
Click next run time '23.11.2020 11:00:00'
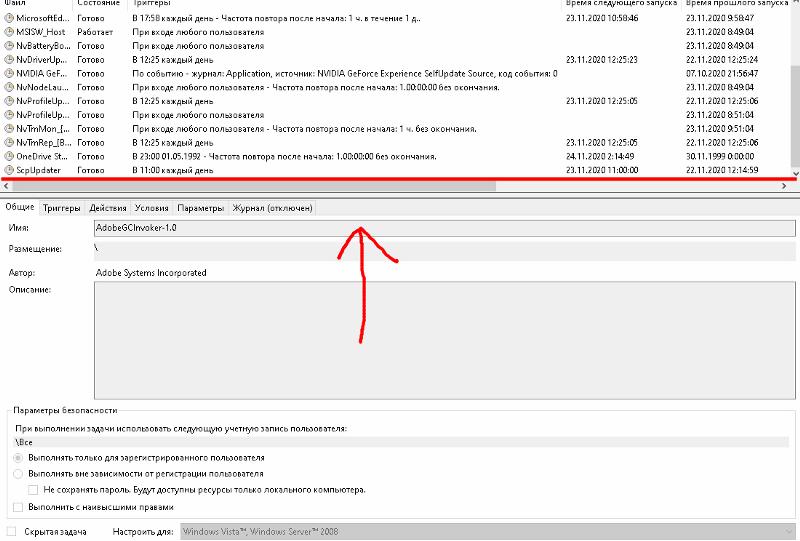tap(602, 170)
